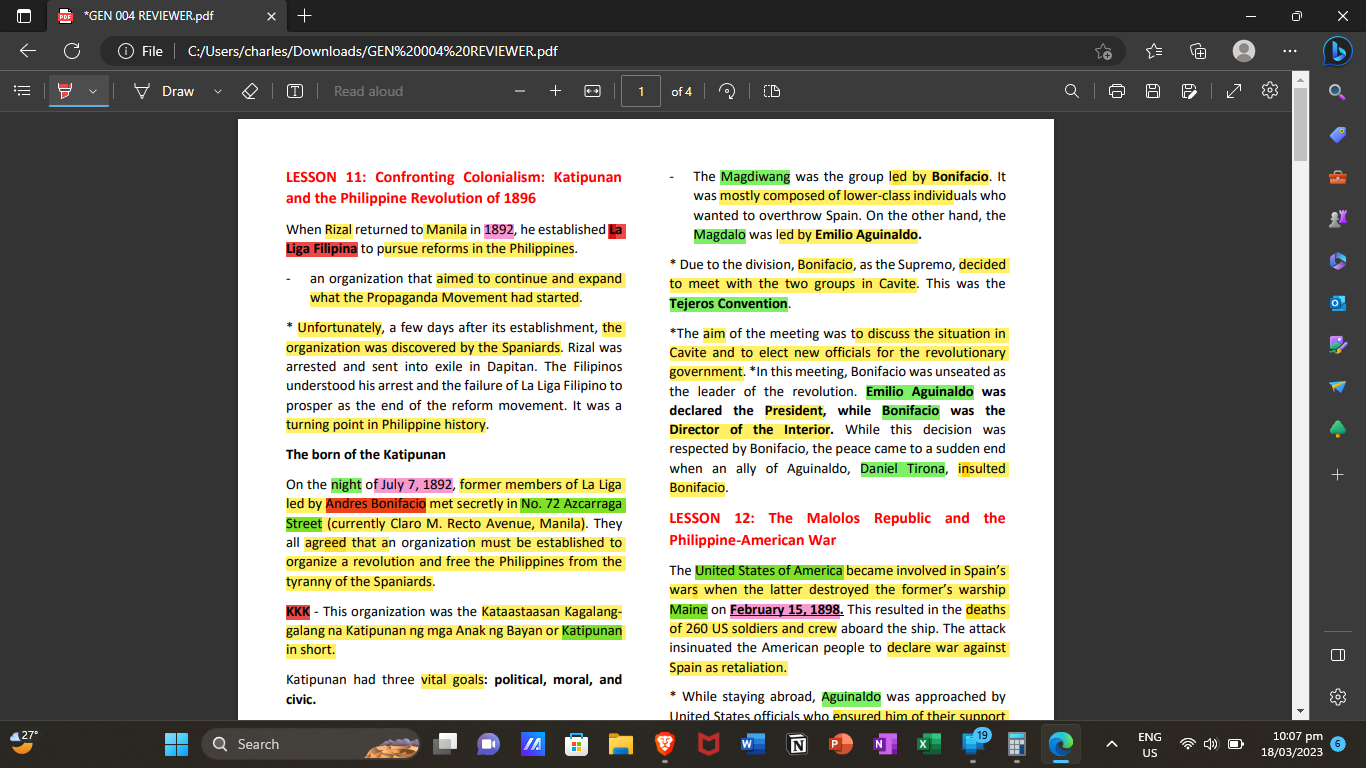This screenshot has height=768, width=1366.
Task: Choose the Add text tool
Action: 295,91
